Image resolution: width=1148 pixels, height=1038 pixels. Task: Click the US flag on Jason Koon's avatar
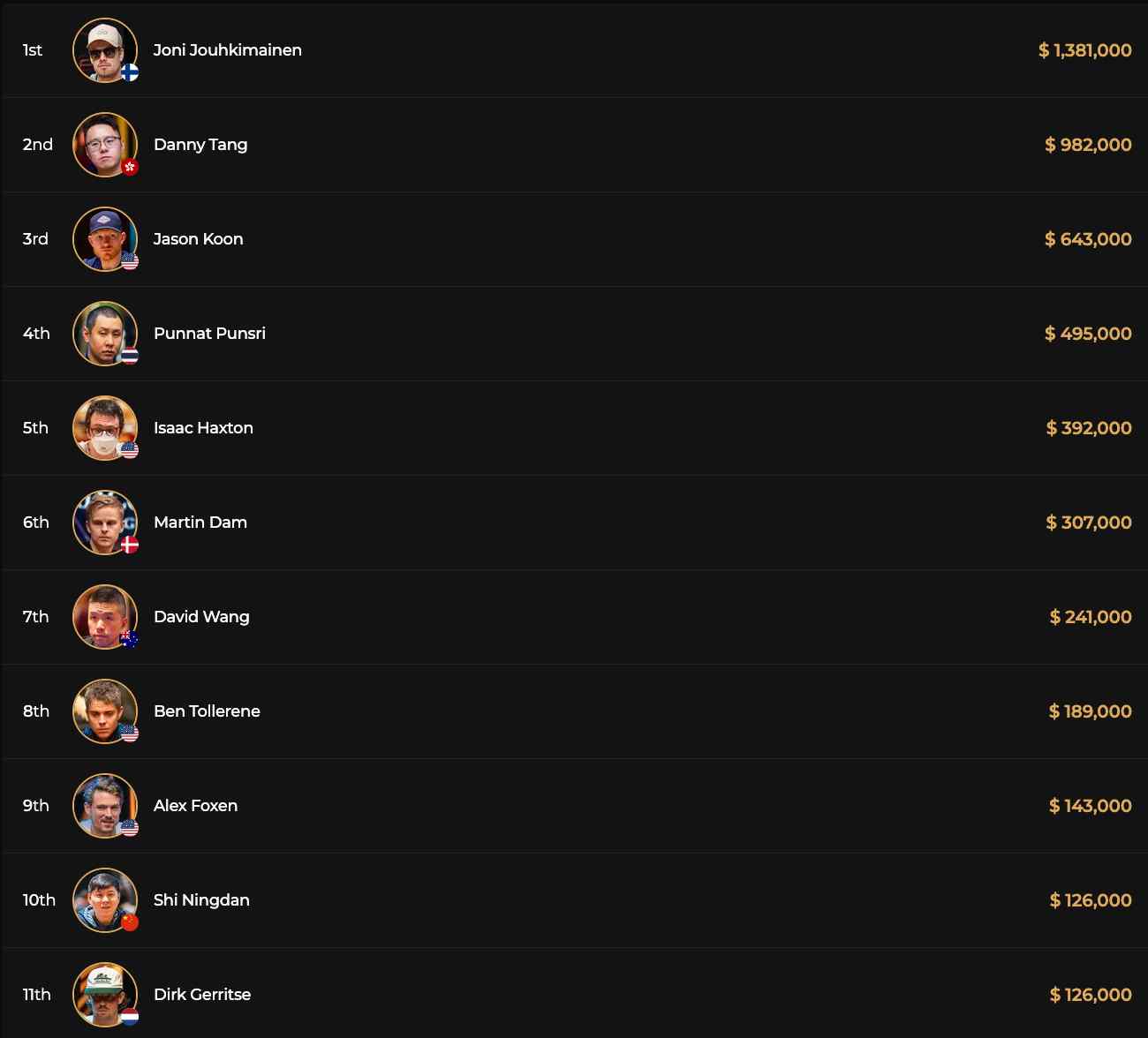click(x=130, y=261)
